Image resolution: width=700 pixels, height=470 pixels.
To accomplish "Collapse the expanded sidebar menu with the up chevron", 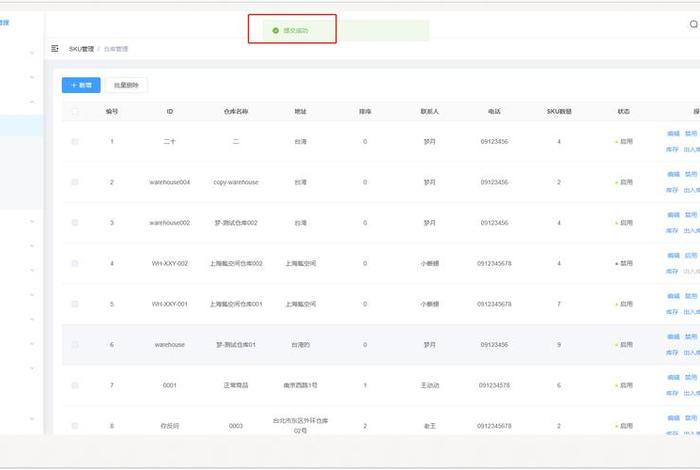I will pos(32,102).
